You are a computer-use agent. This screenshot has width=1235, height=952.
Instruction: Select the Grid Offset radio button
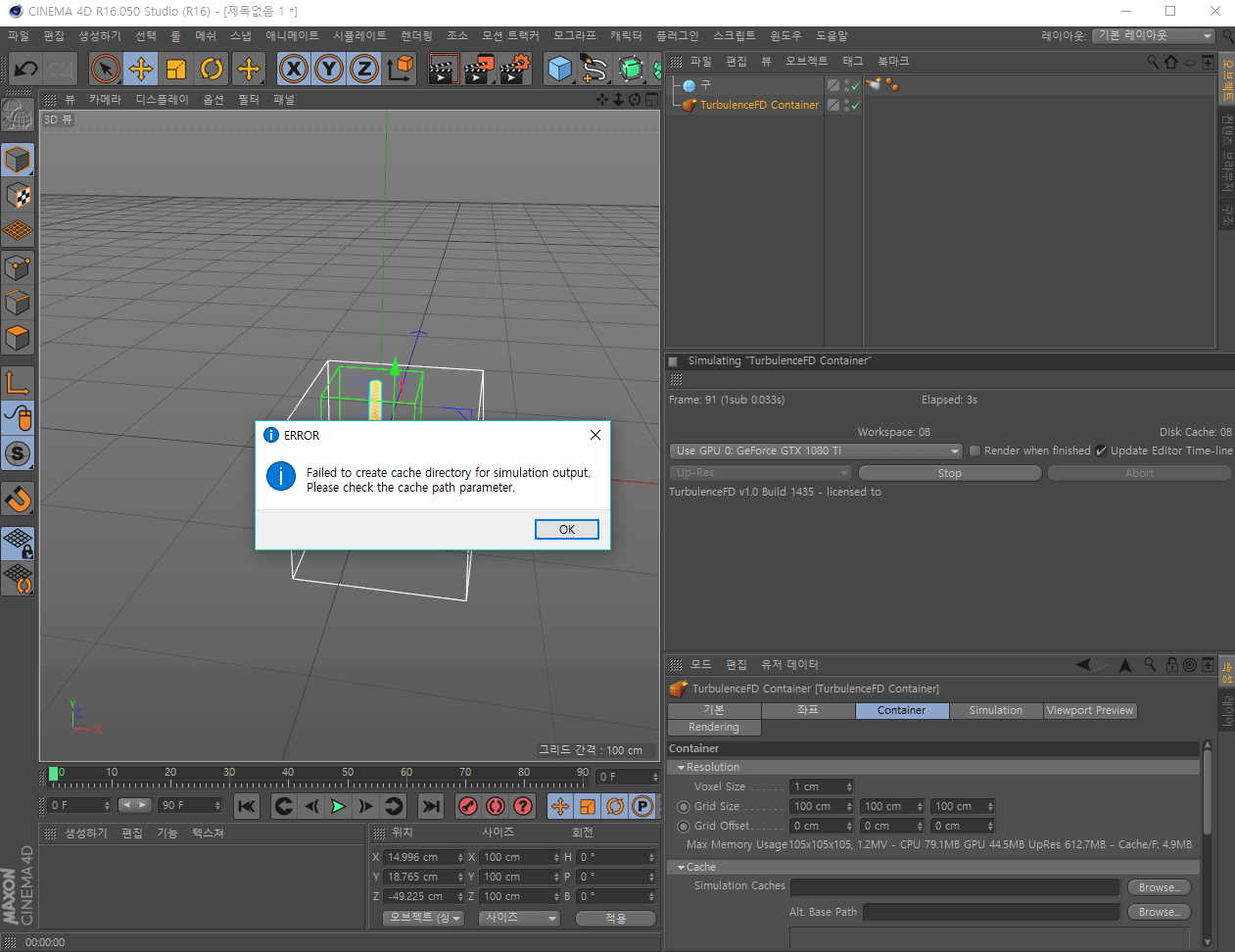click(684, 827)
